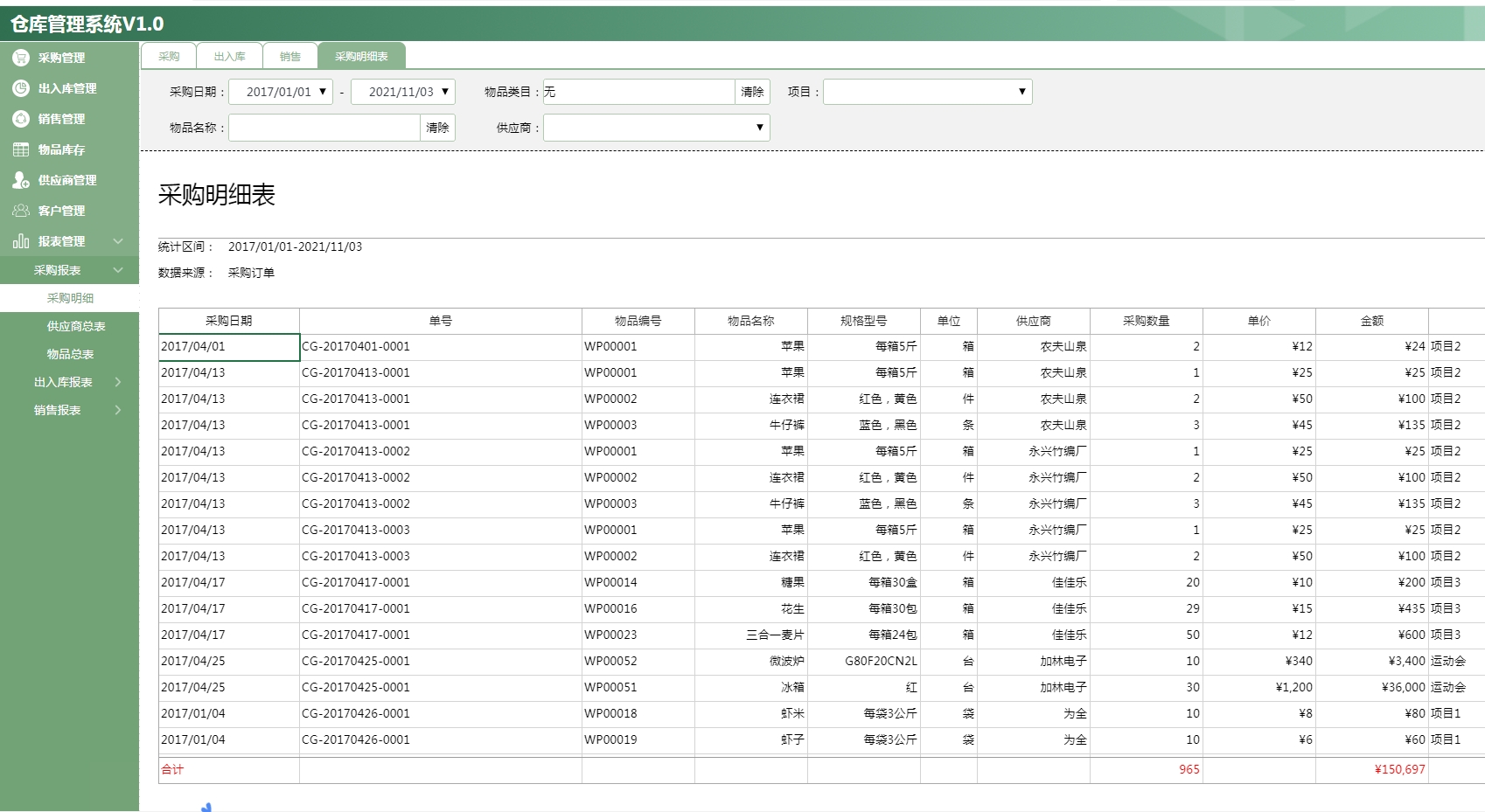
Task: Click the 物品编号 column header
Action: [638, 321]
